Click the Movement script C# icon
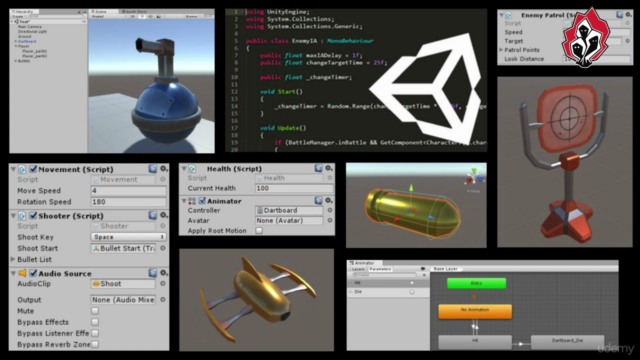 coord(22,169)
